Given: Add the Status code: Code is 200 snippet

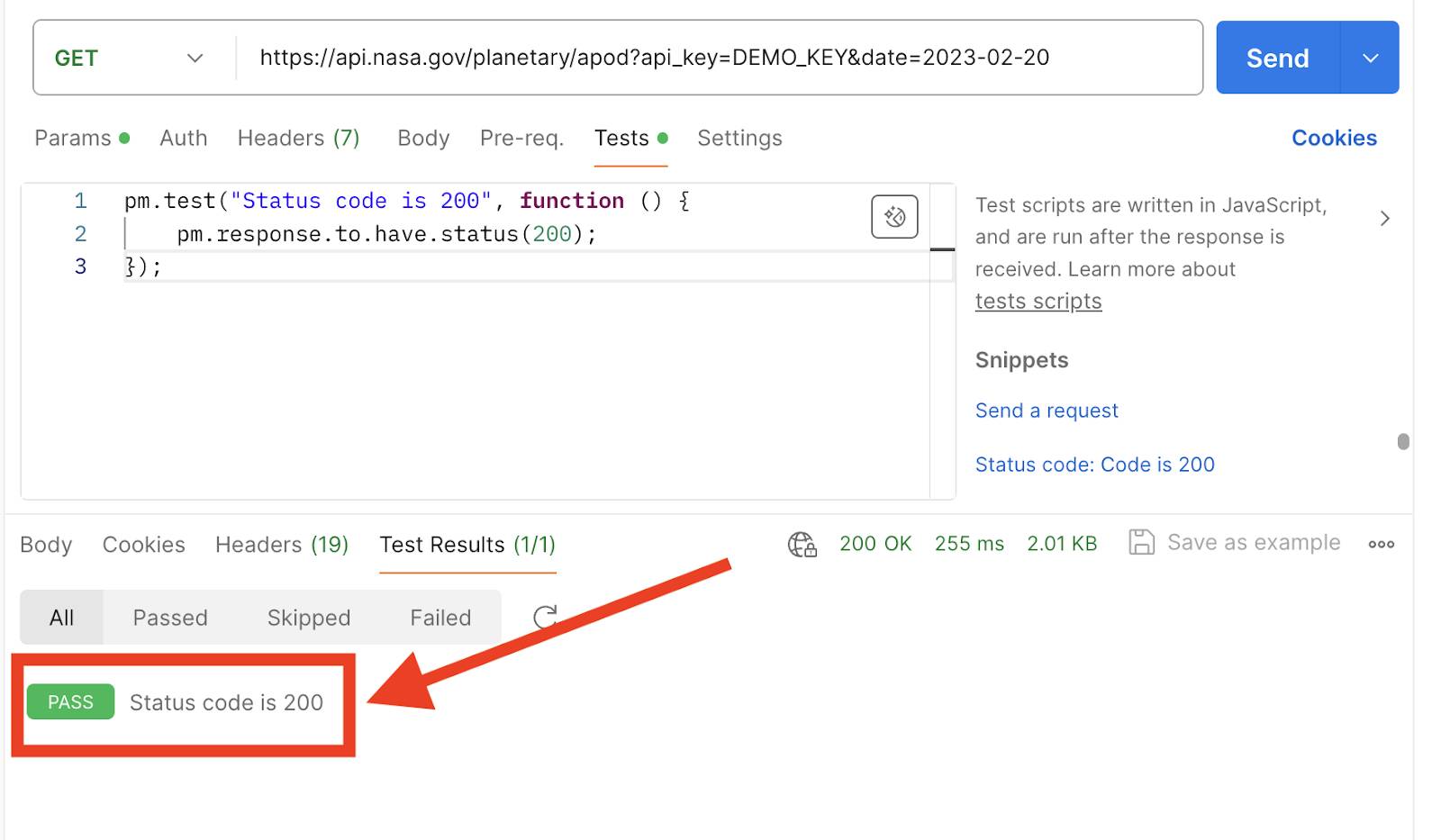Looking at the screenshot, I should click(x=1095, y=464).
